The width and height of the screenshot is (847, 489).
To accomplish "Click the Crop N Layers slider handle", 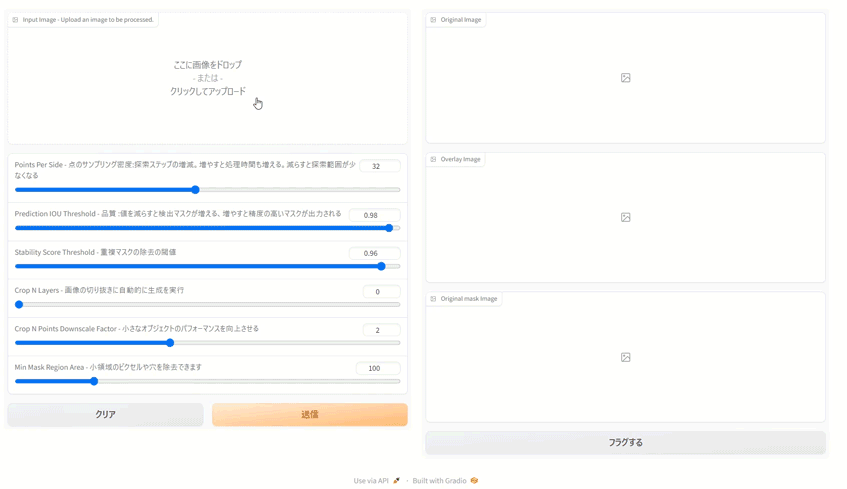I will (19, 305).
